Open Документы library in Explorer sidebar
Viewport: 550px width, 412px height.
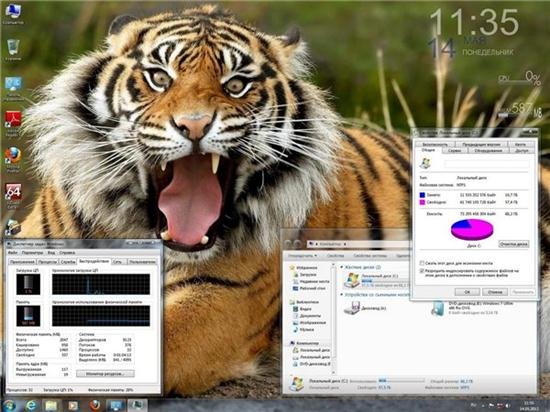point(308,316)
